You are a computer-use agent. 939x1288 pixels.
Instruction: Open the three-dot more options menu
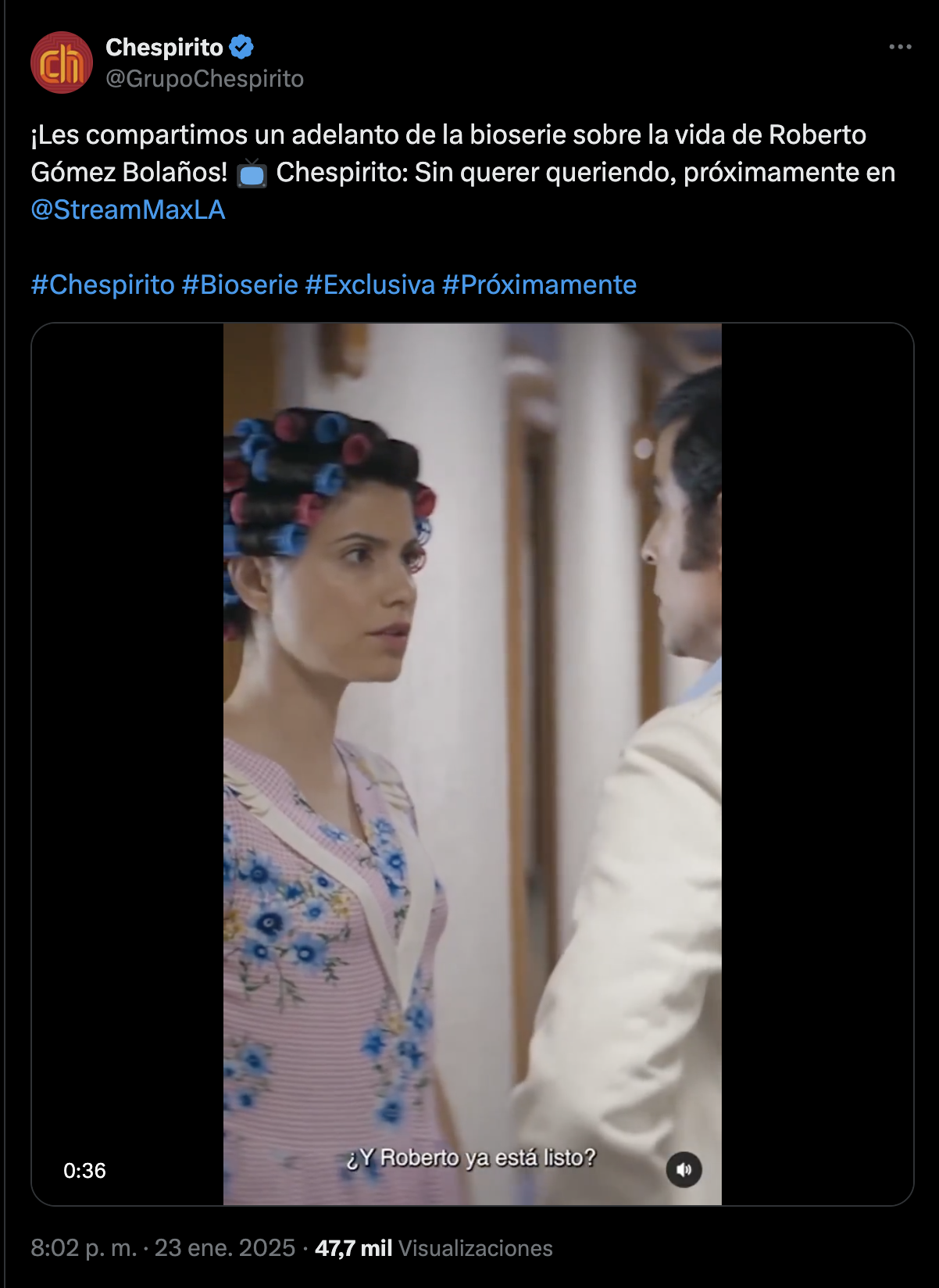pos(900,47)
